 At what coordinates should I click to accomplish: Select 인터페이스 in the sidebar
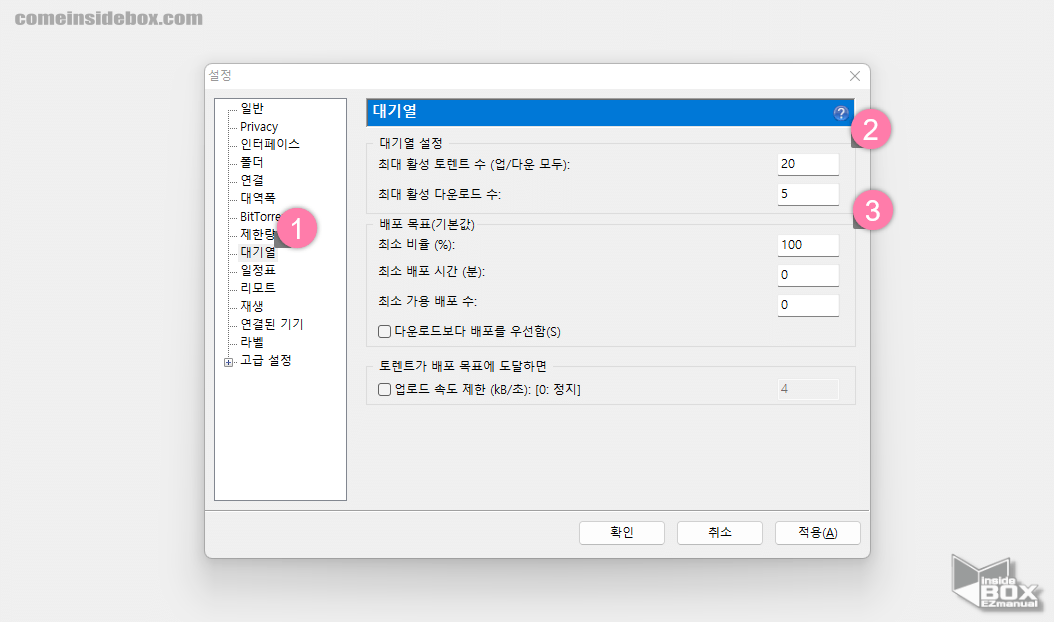[x=270, y=144]
